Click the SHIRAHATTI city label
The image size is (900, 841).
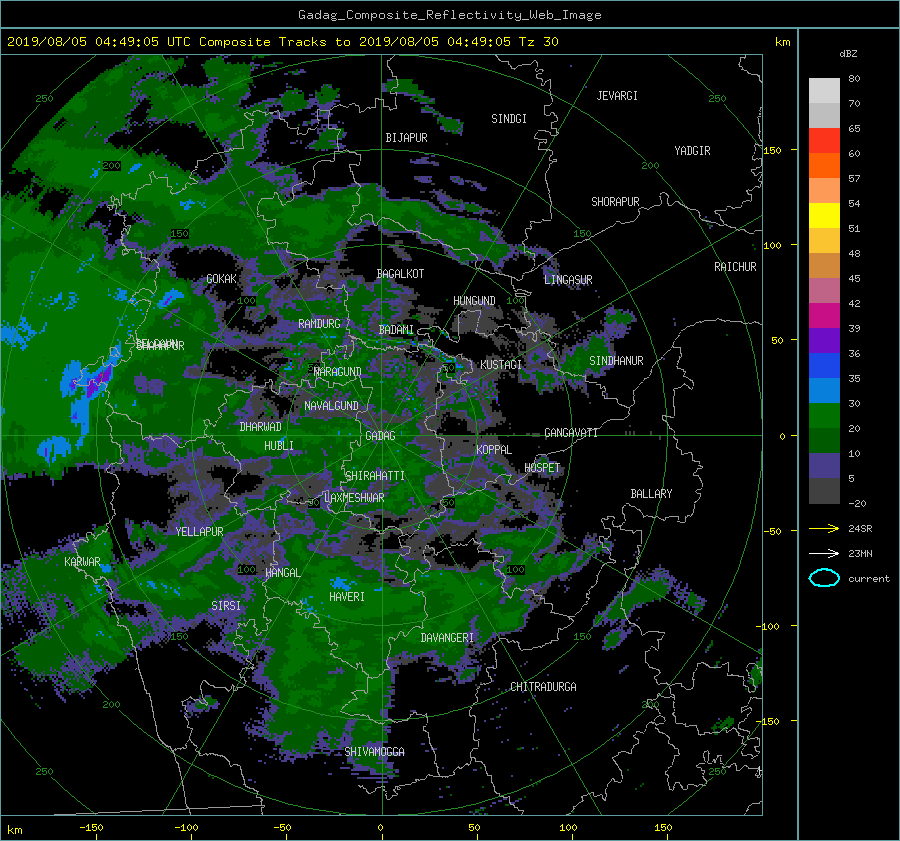click(x=375, y=475)
